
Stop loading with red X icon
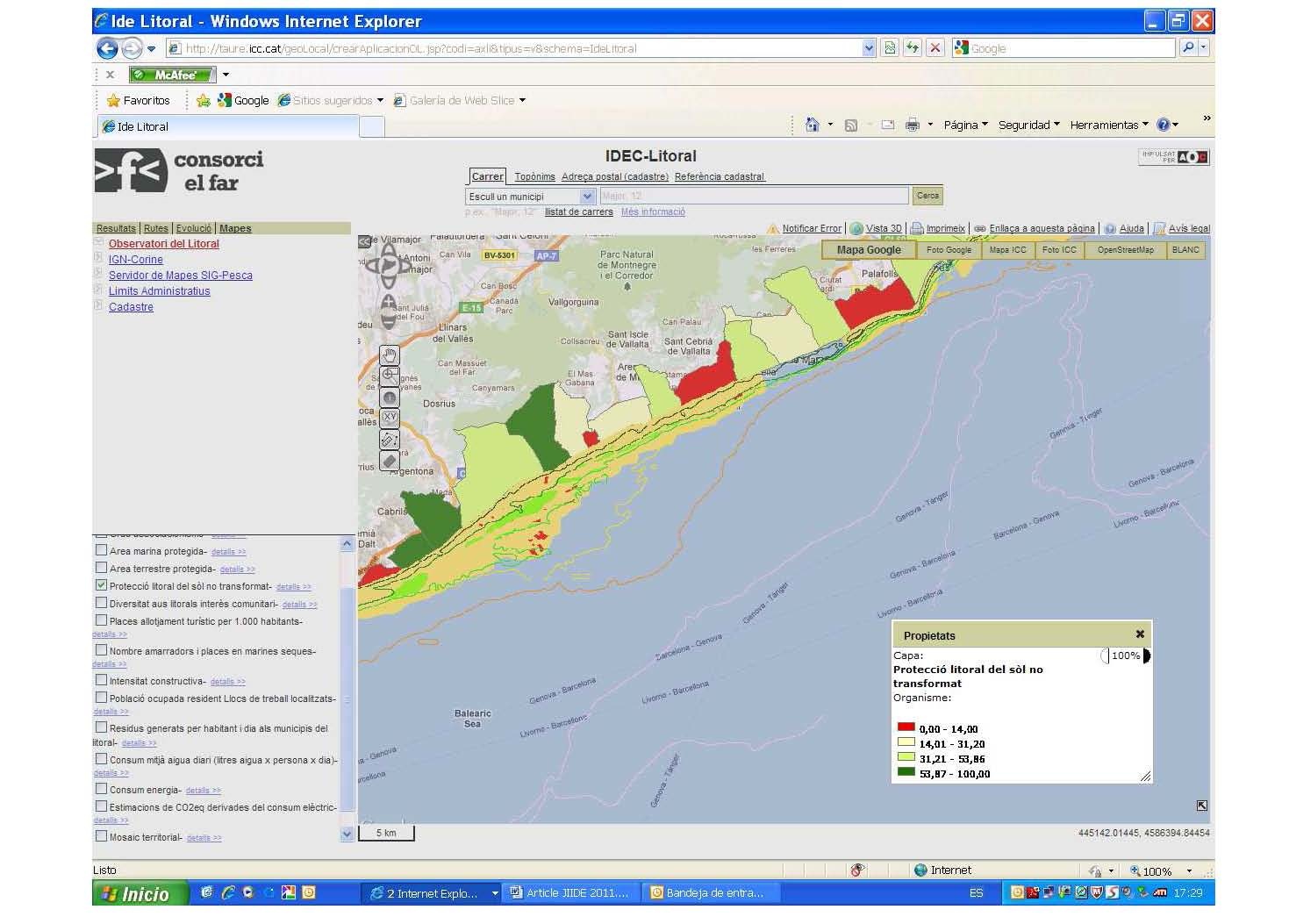click(935, 48)
